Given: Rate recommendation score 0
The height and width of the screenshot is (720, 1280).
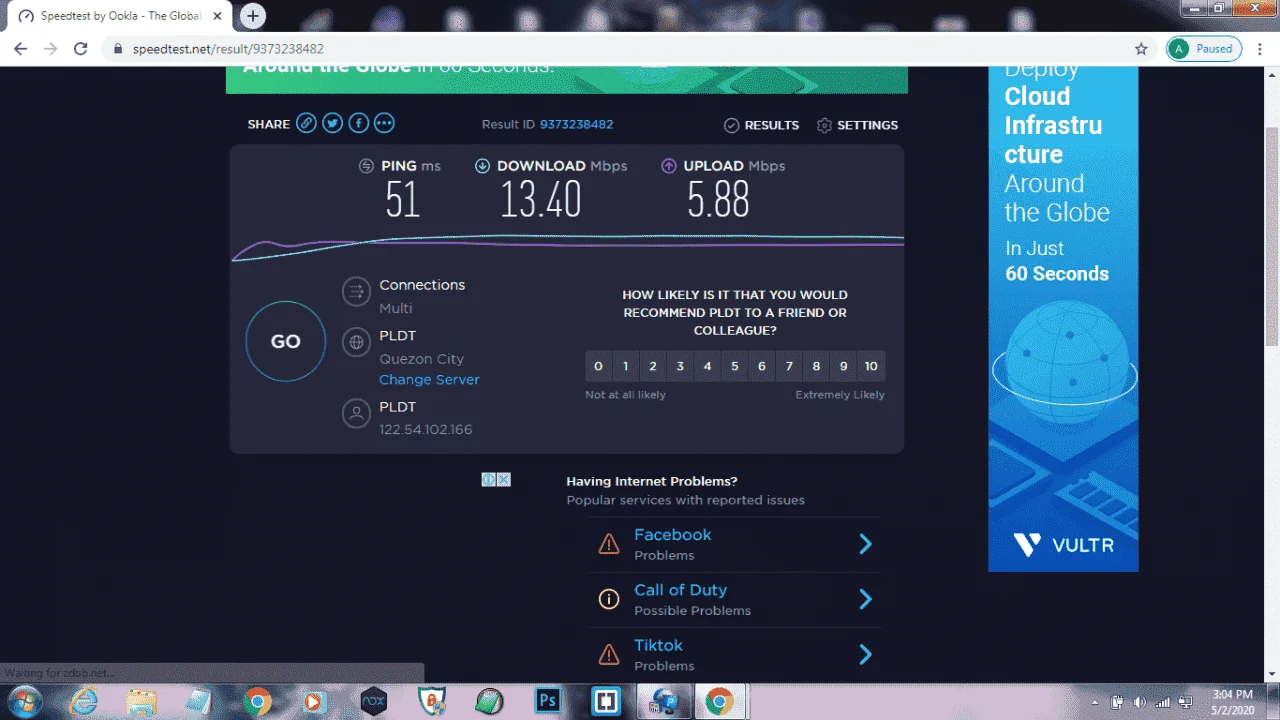Looking at the screenshot, I should [598, 366].
